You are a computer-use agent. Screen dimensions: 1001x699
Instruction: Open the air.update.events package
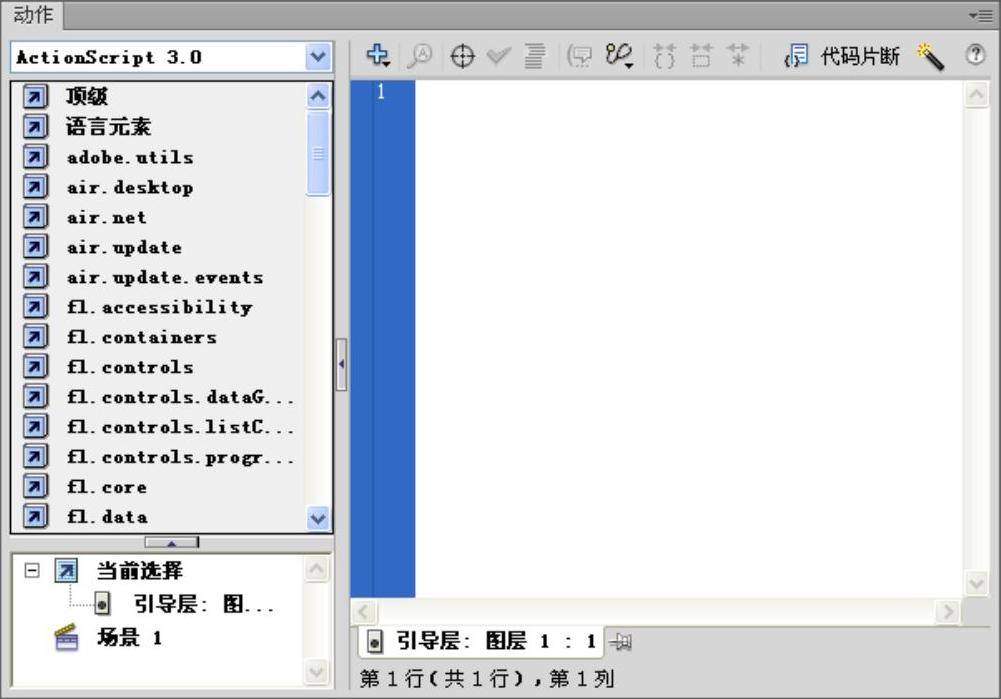tap(165, 276)
